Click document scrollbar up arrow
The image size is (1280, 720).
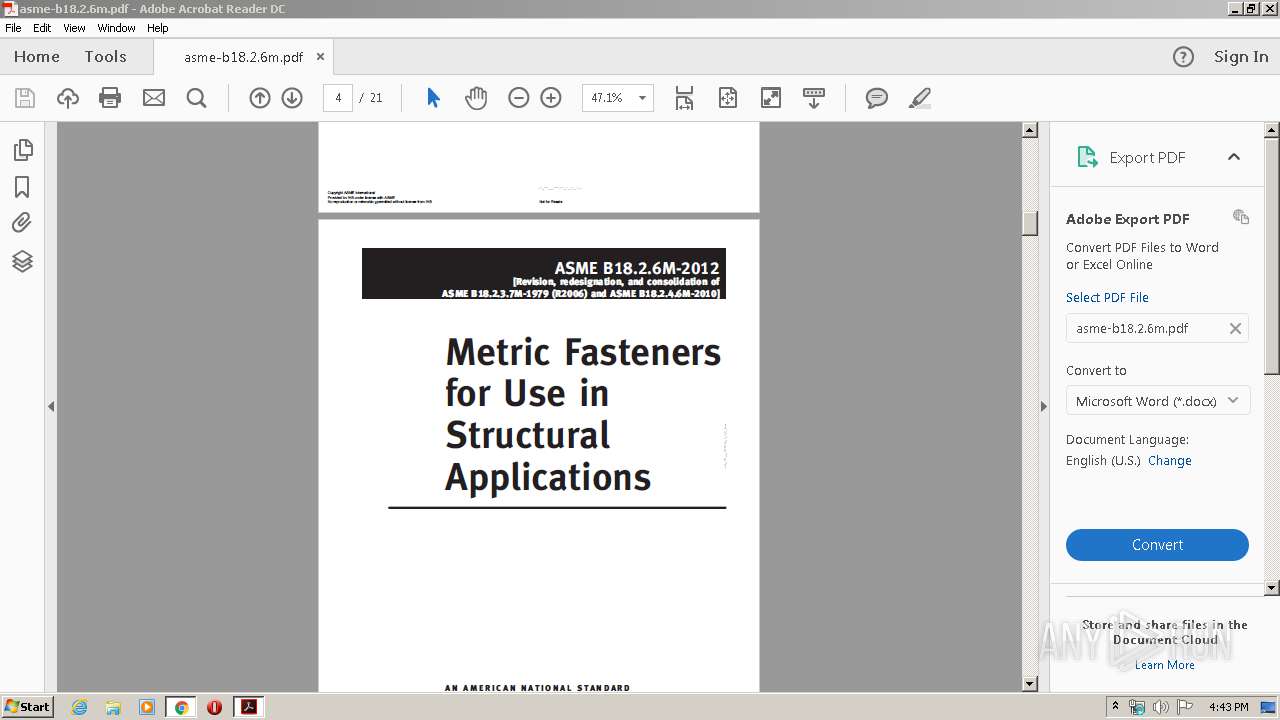pyautogui.click(x=1030, y=130)
